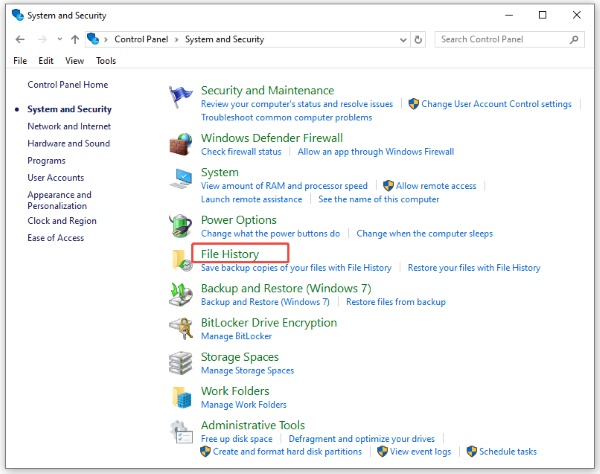Select Hardware and Sound category
This screenshot has height=474, width=600.
point(68,143)
